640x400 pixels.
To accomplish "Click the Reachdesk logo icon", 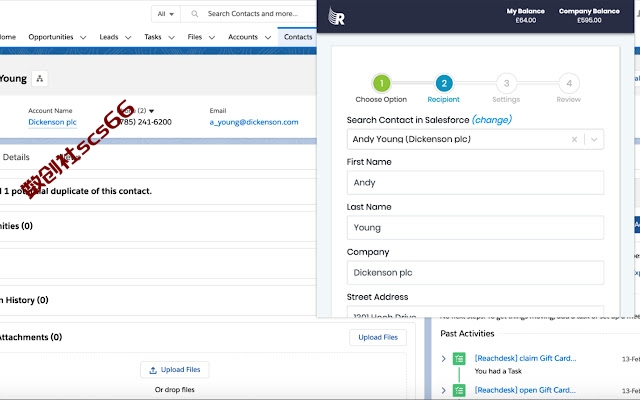I will [336, 16].
